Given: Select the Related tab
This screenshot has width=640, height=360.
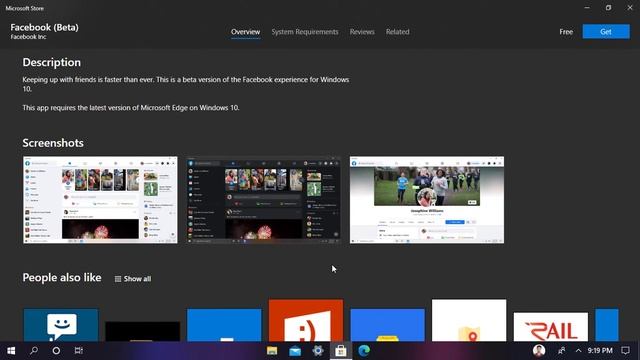Looking at the screenshot, I should tap(397, 32).
